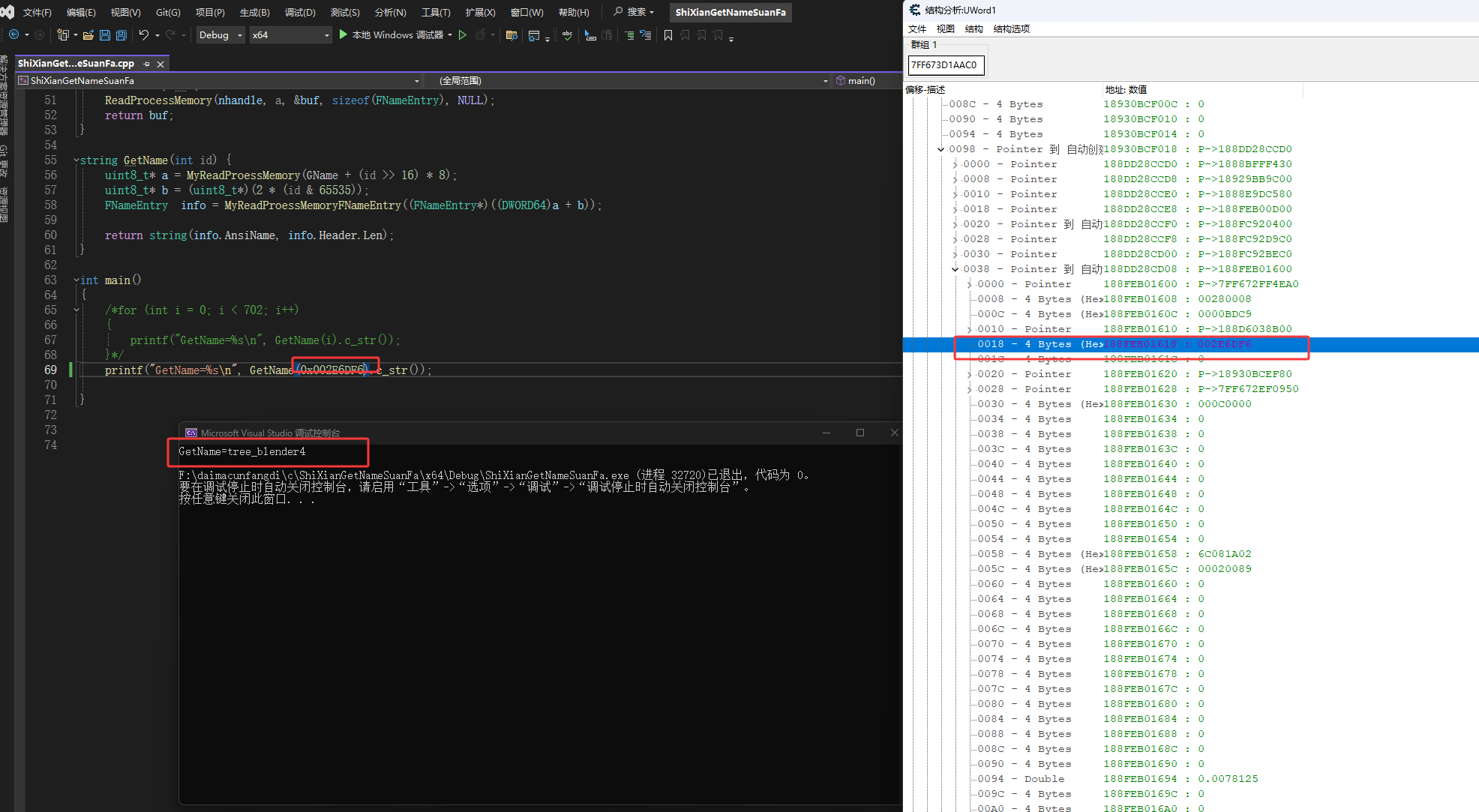
Task: Toggle bookmark icon in toolbar
Action: [x=668, y=35]
